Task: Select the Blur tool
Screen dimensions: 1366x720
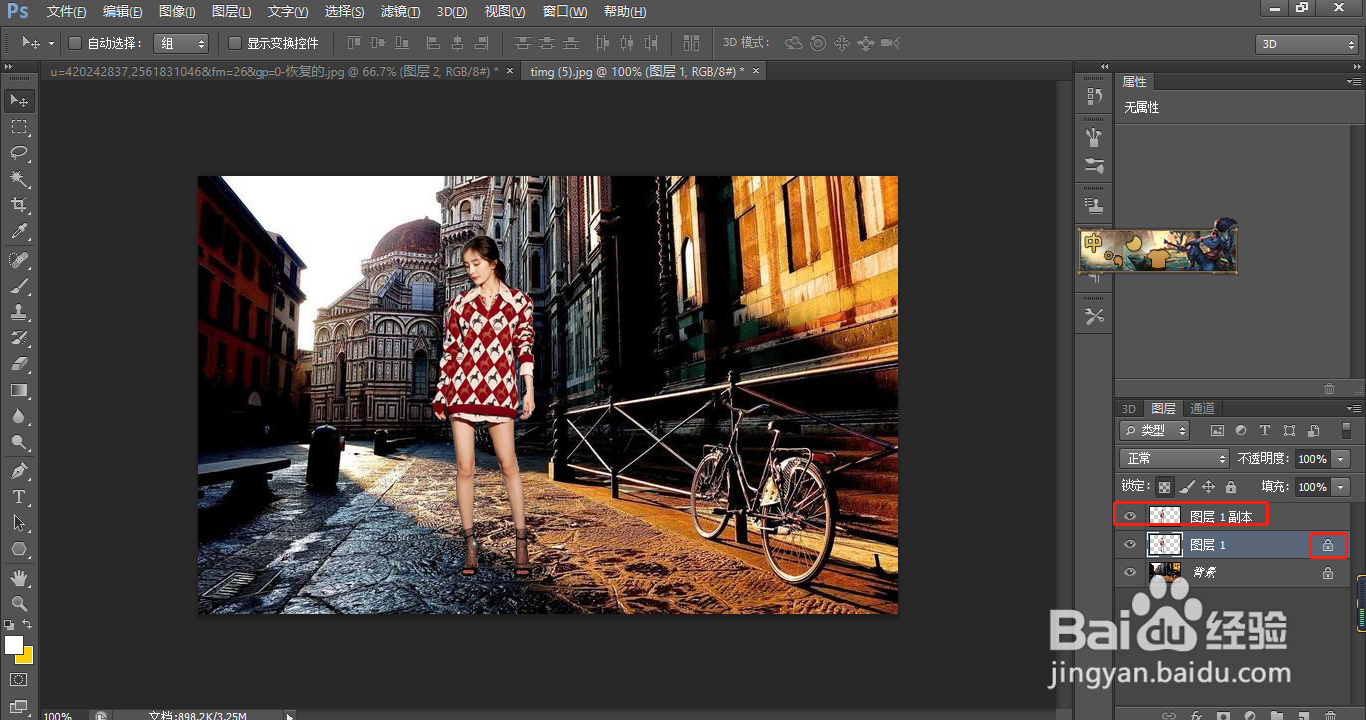Action: 19,416
